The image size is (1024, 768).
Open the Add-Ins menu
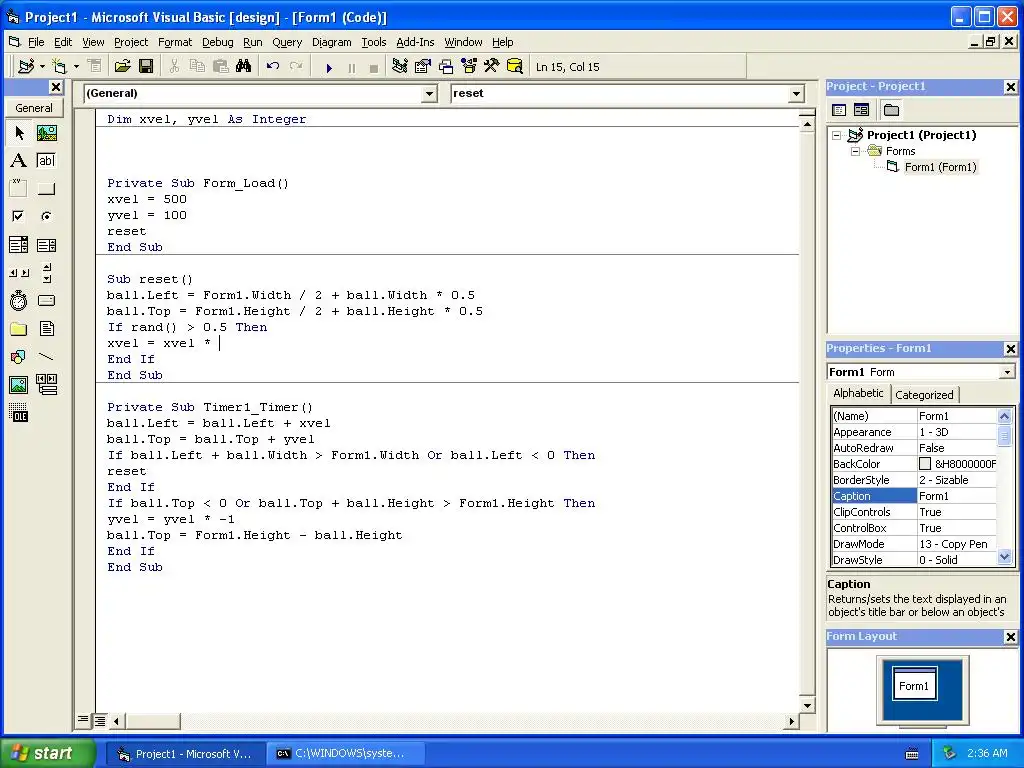(415, 42)
